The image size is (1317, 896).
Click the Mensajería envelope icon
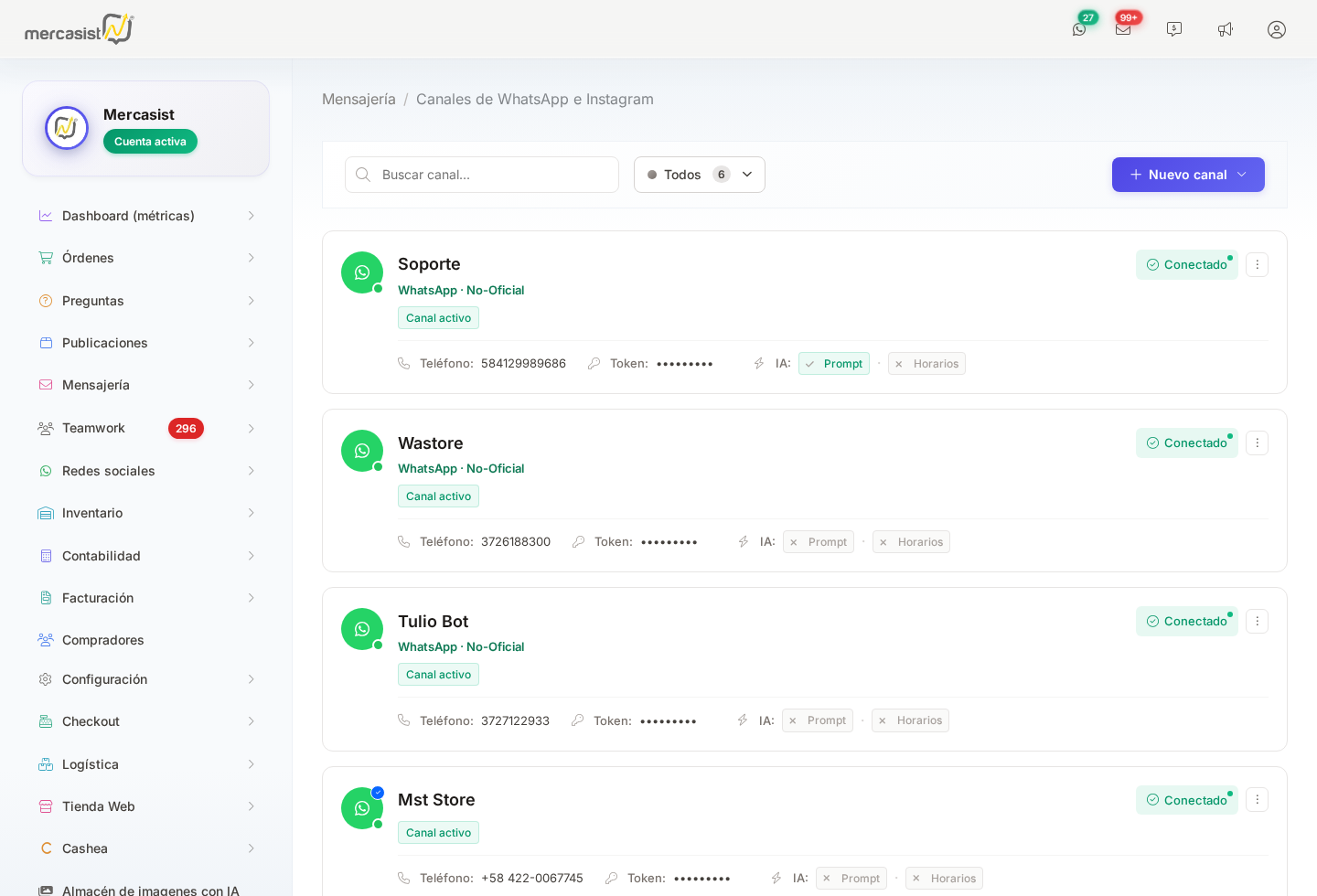click(46, 385)
